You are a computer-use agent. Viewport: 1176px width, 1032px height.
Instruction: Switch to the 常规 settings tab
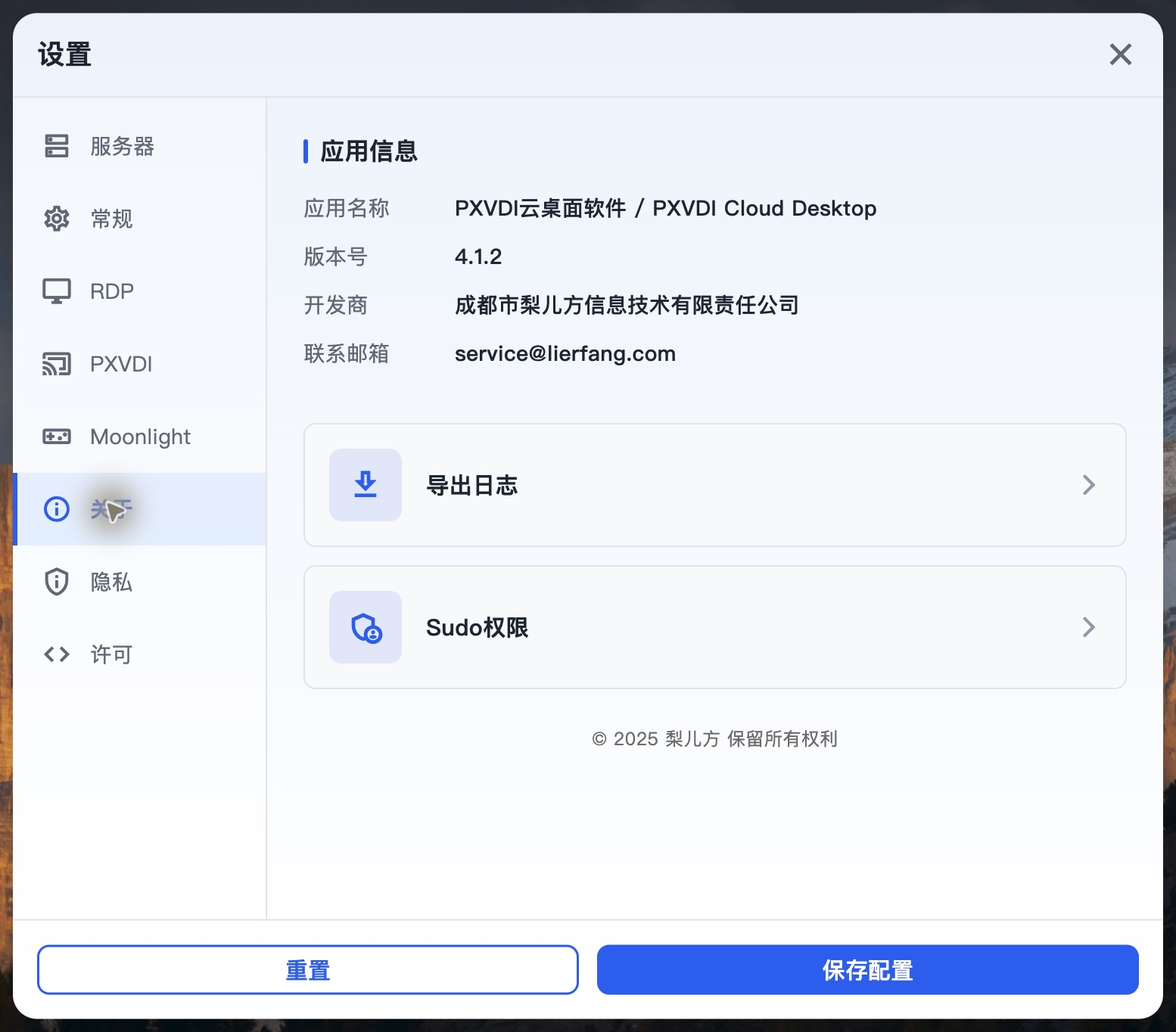click(x=140, y=219)
